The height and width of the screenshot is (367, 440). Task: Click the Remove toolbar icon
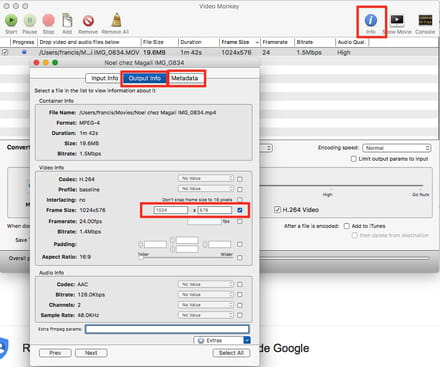click(x=88, y=21)
